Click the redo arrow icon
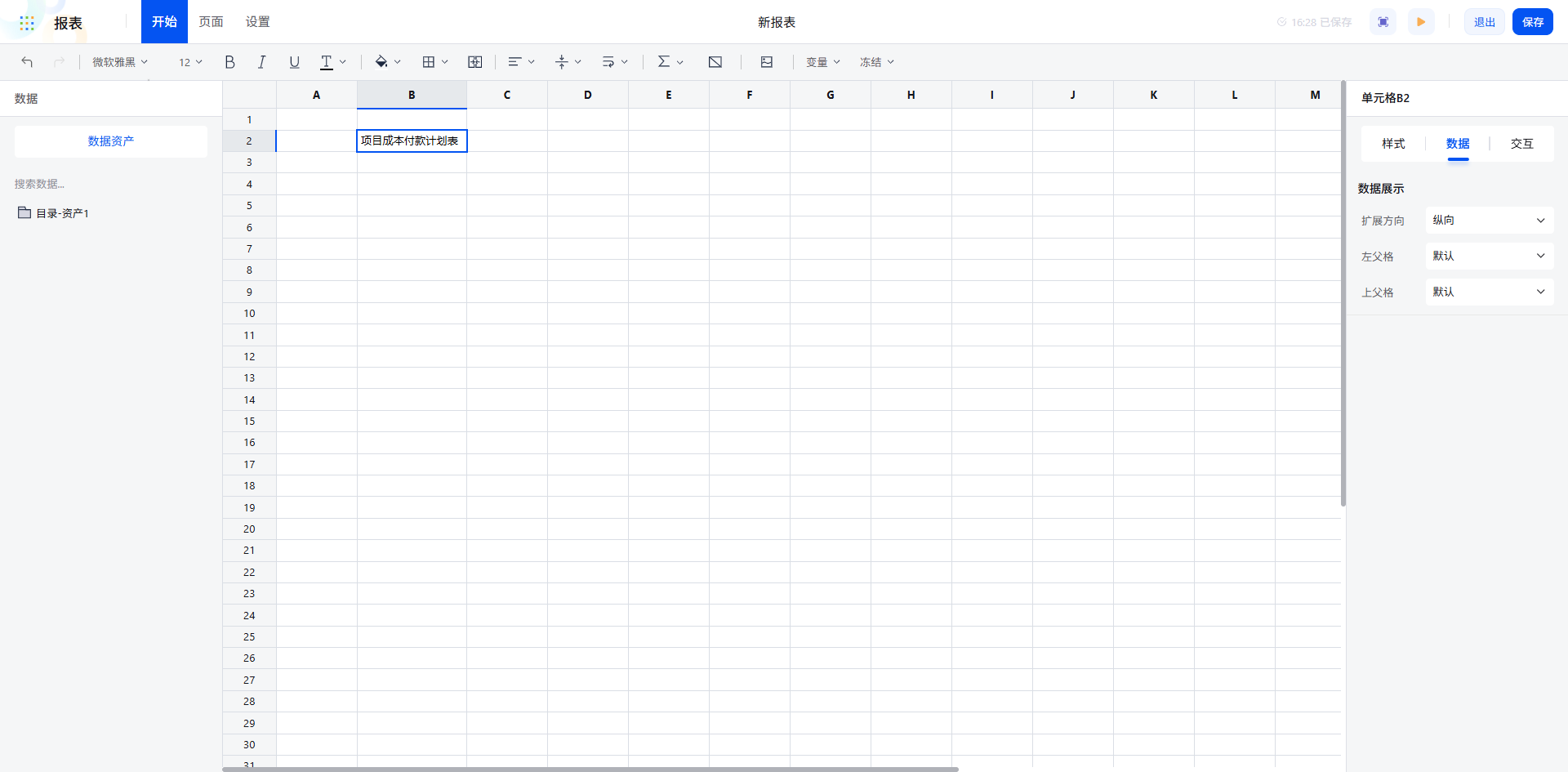Image resolution: width=1568 pixels, height=772 pixels. (x=59, y=62)
